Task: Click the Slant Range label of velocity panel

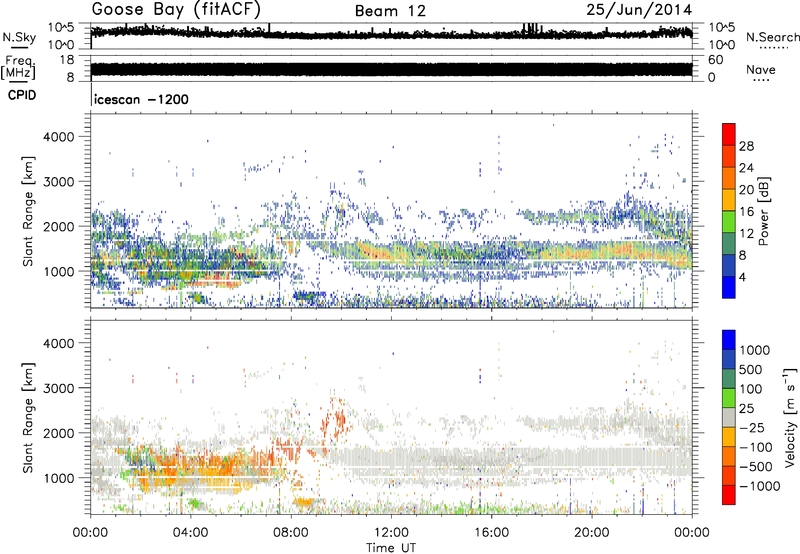Action: [28, 418]
